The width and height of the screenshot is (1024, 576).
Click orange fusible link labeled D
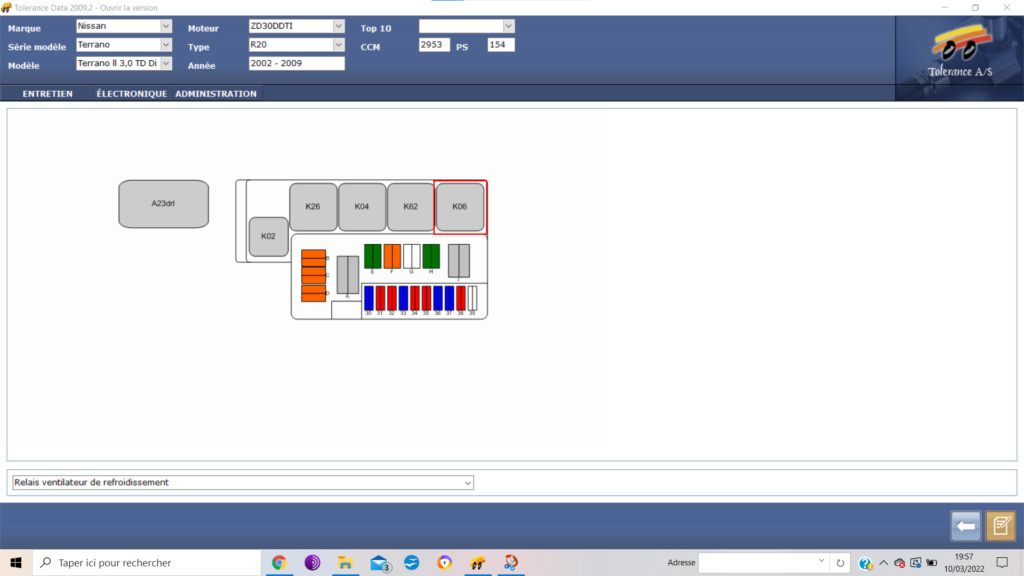click(x=313, y=293)
